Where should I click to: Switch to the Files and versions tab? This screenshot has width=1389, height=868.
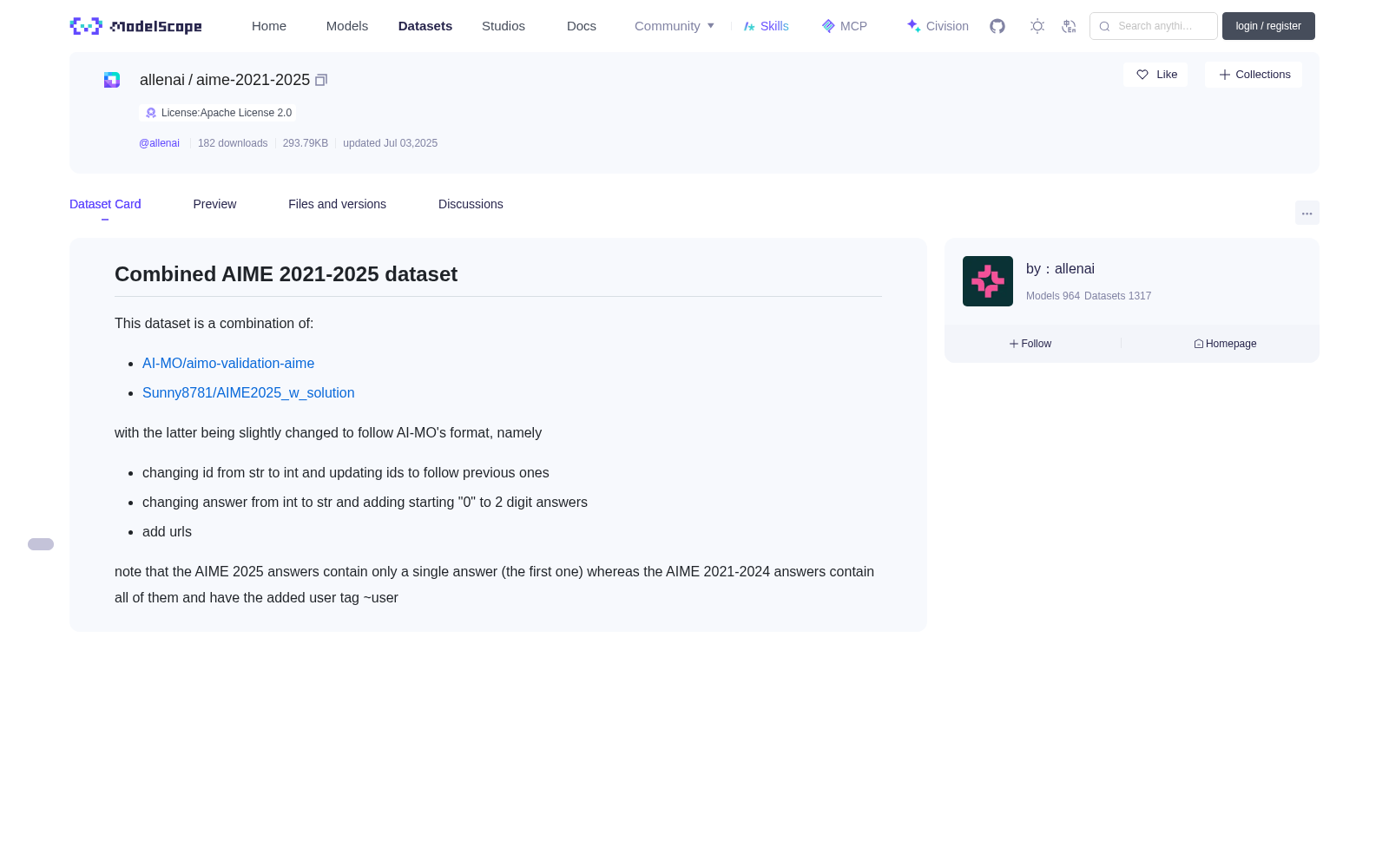point(337,204)
